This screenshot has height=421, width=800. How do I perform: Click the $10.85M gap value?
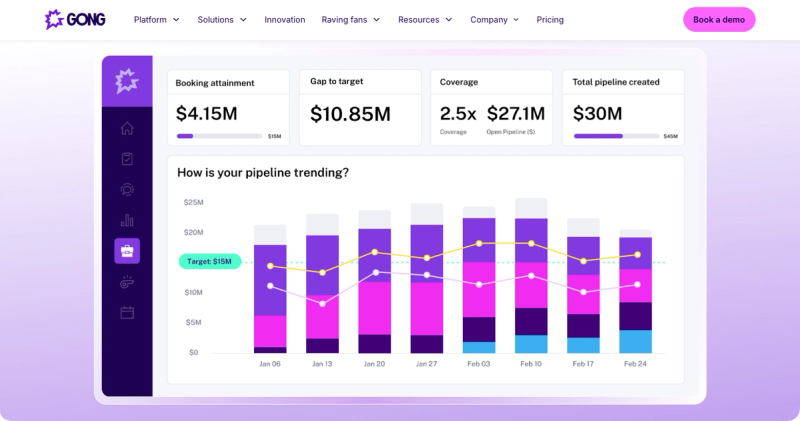(x=351, y=114)
